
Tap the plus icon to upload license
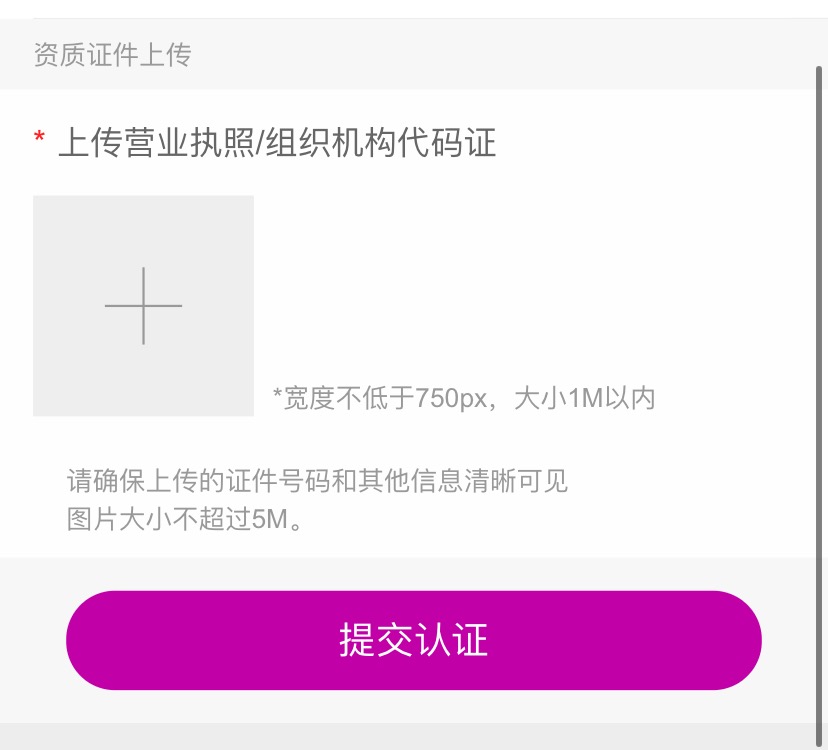143,306
